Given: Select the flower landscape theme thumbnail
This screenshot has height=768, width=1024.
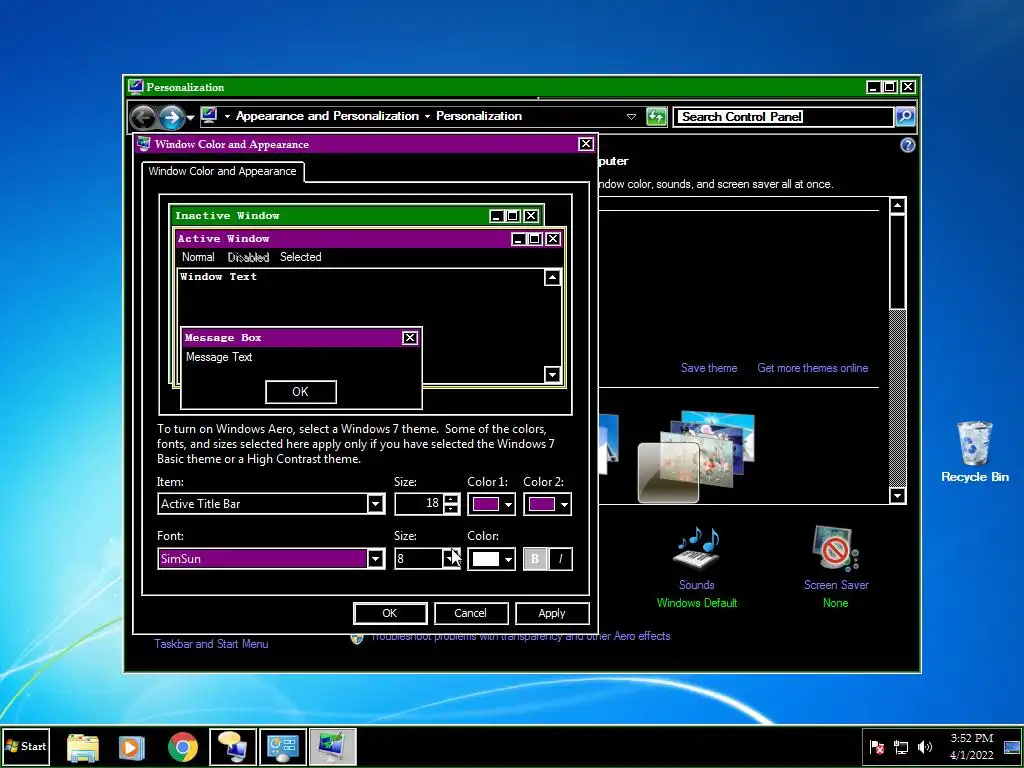Looking at the screenshot, I should click(696, 456).
